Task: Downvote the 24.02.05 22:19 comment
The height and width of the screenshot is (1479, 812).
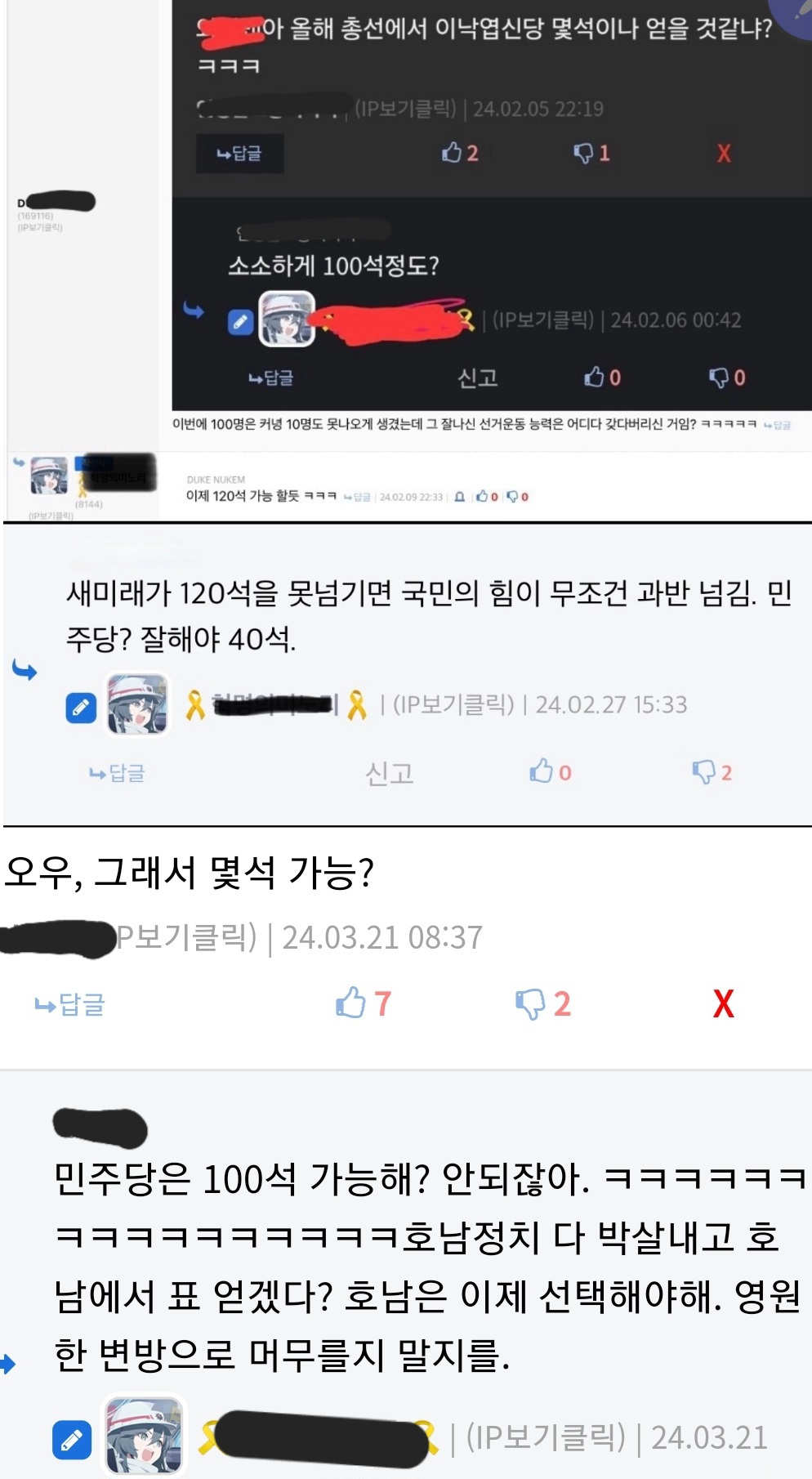Action: coord(591,153)
